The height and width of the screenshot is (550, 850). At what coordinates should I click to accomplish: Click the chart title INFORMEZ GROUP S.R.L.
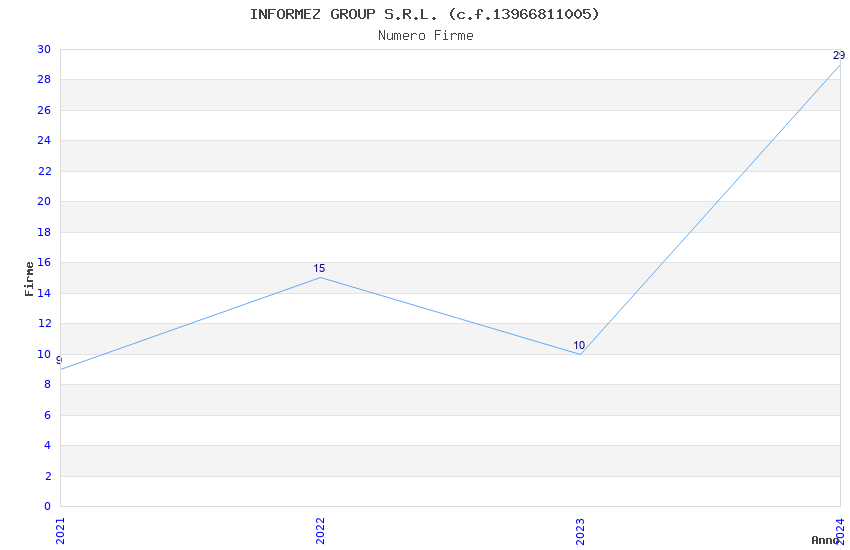(x=424, y=14)
